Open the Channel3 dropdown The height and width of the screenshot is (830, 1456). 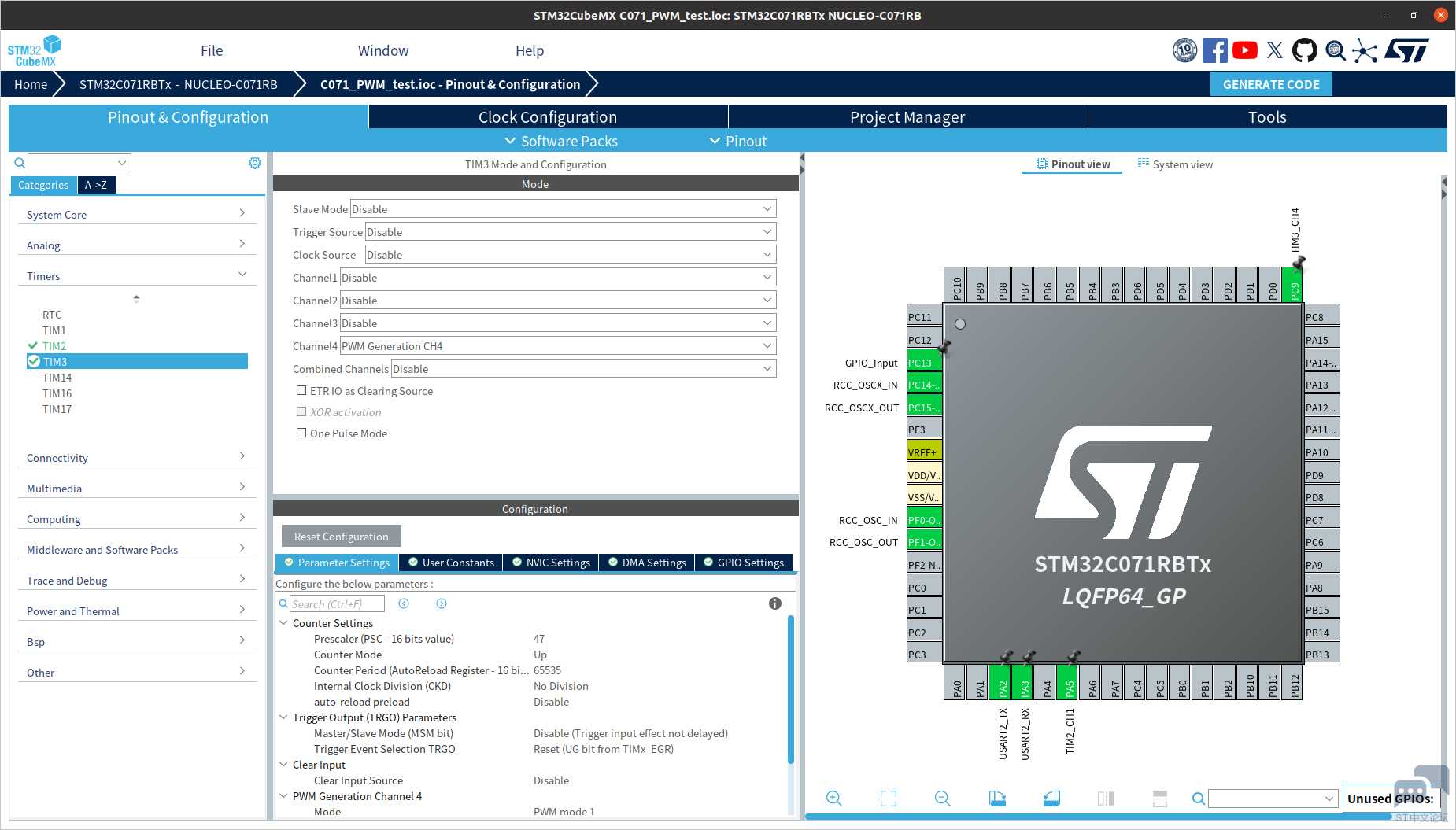coord(558,323)
